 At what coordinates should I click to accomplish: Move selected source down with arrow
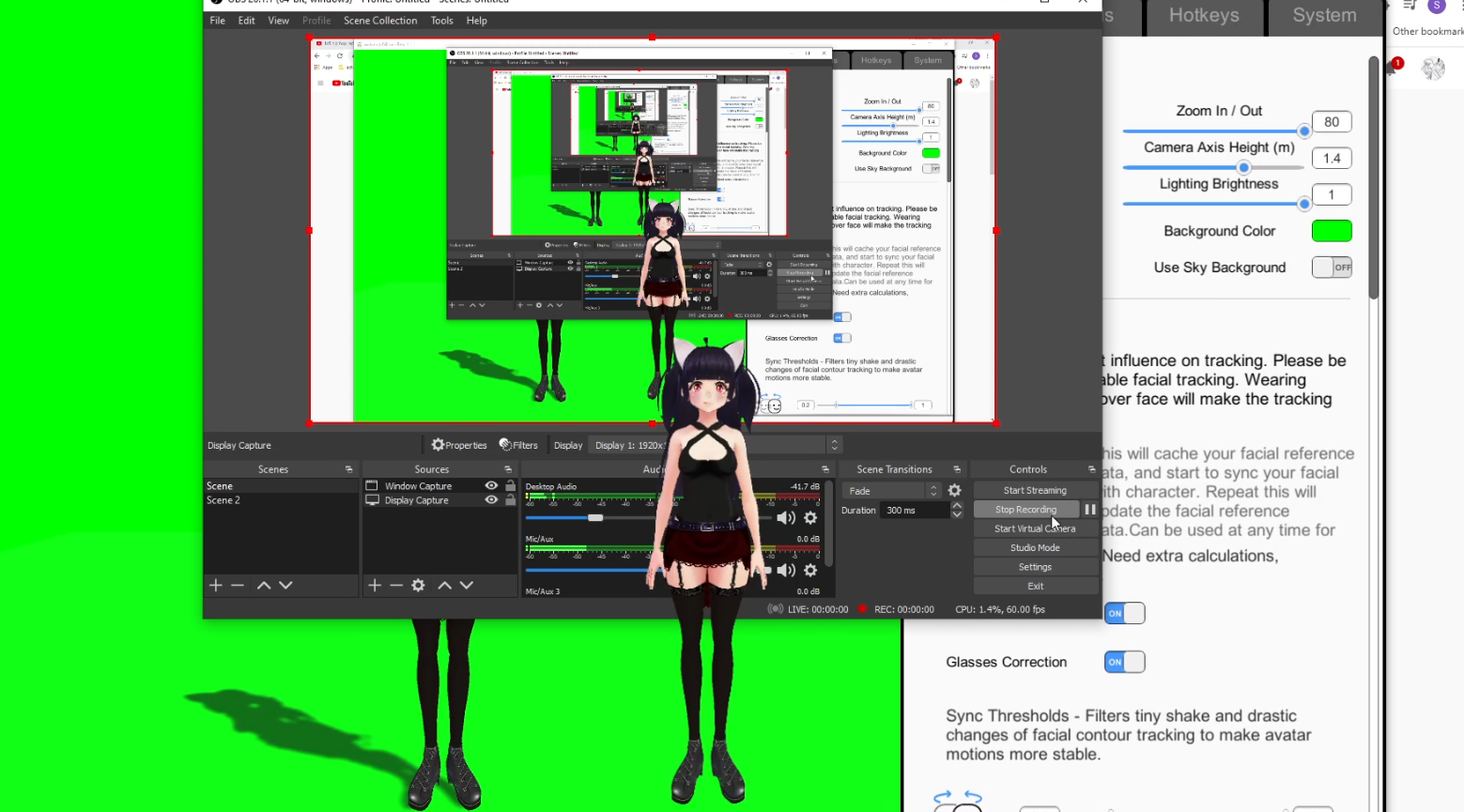467,586
